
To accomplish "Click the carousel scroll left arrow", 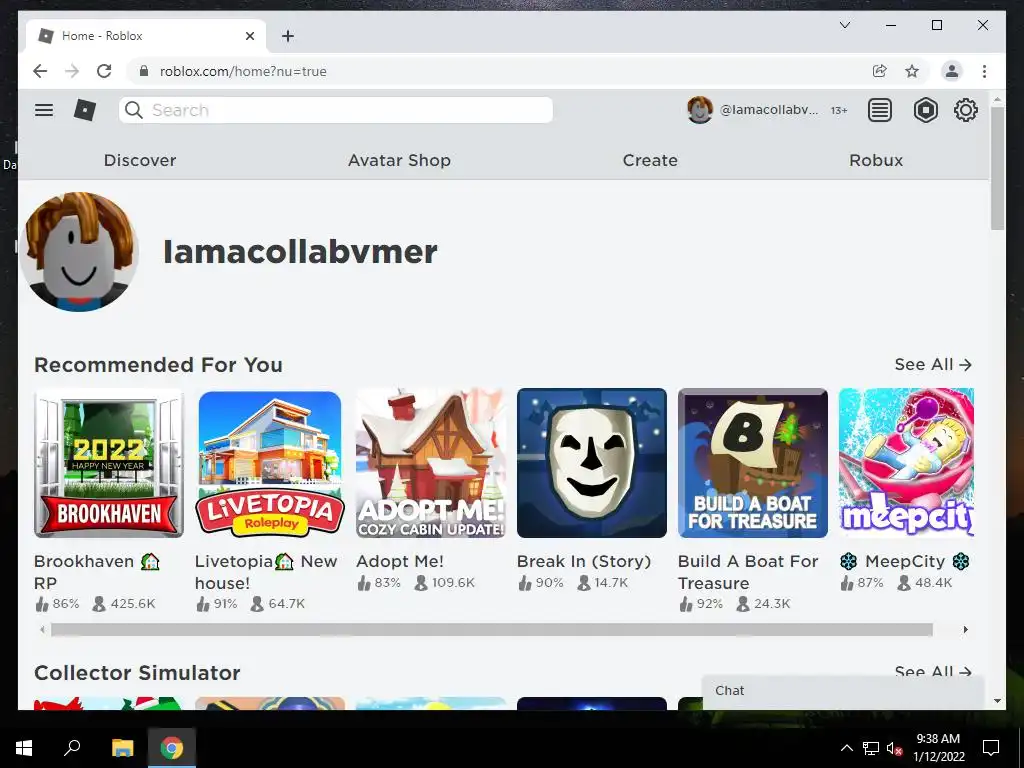I will tap(42, 630).
